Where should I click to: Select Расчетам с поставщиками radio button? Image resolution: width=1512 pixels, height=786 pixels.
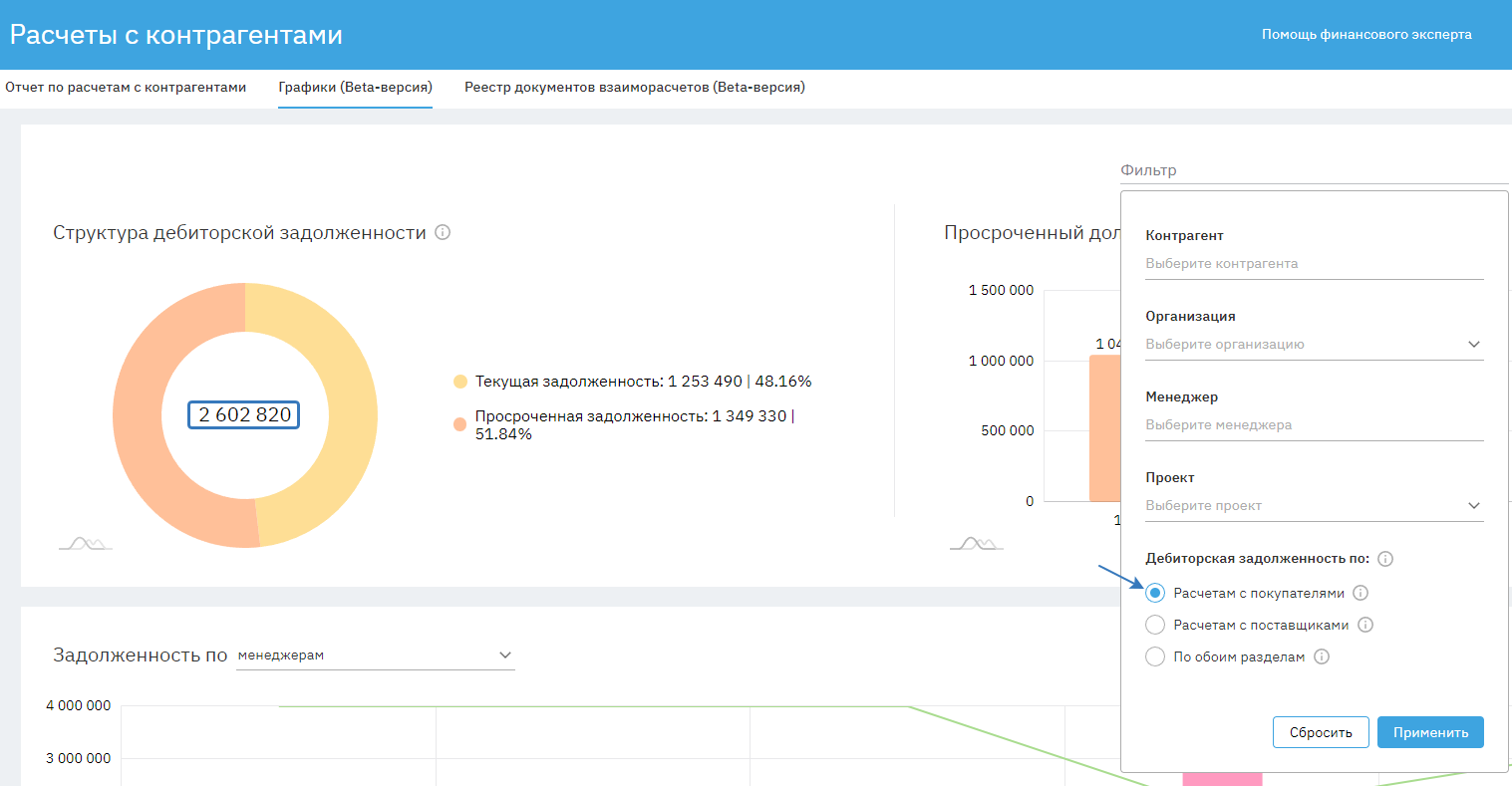(x=1155, y=625)
